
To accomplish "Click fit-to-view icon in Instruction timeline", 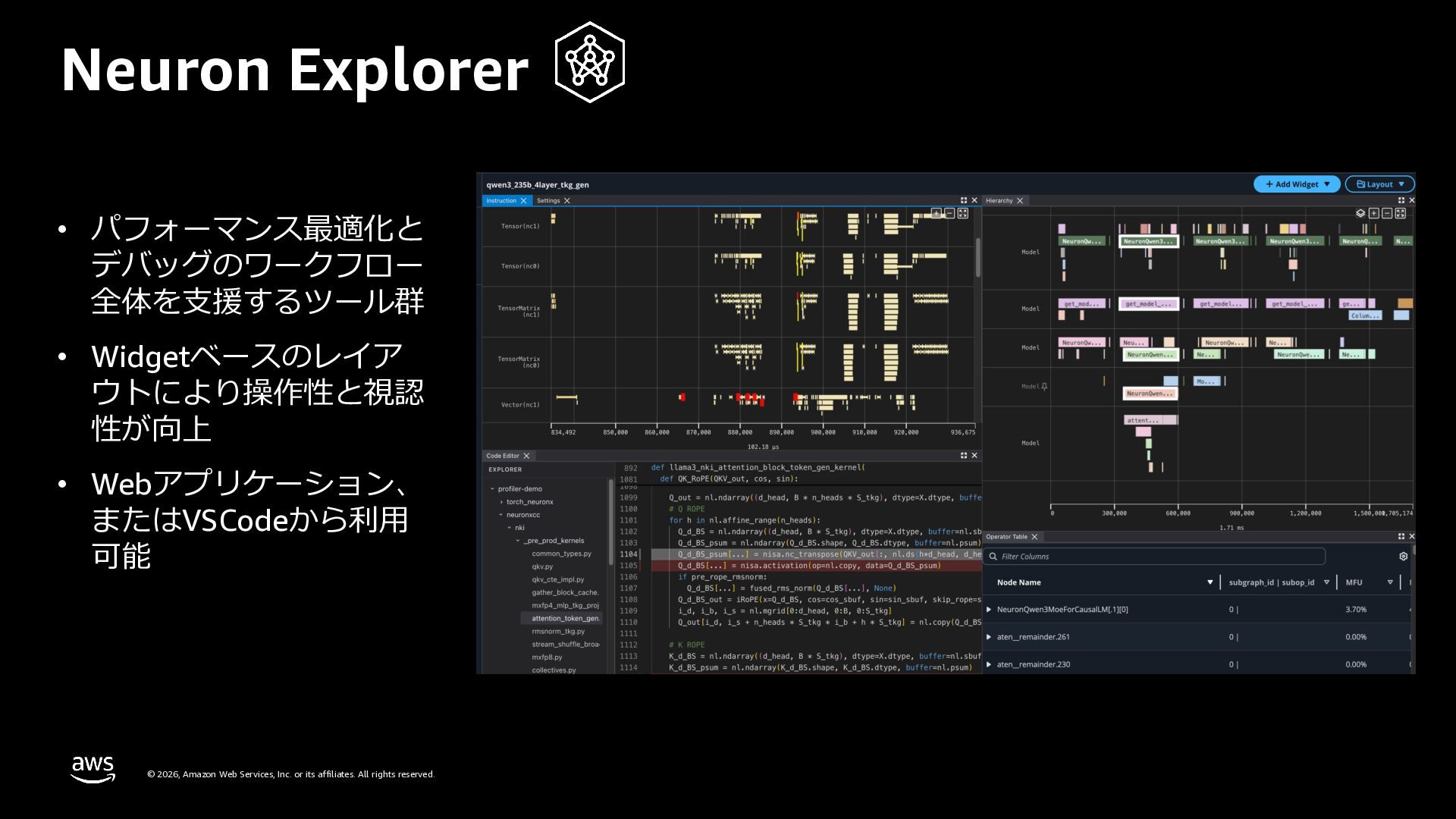I will tap(962, 213).
